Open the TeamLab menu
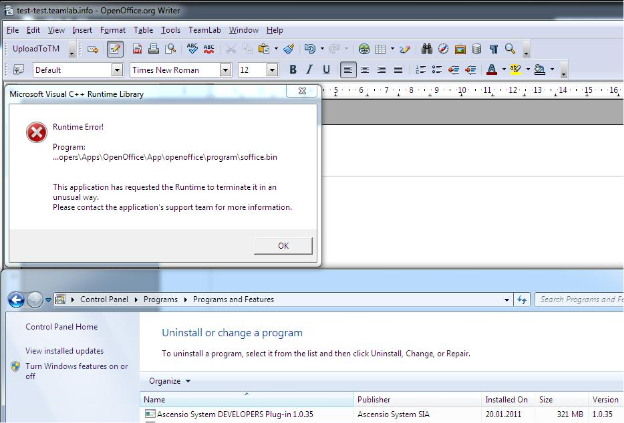The width and height of the screenshot is (624, 423). tap(205, 30)
